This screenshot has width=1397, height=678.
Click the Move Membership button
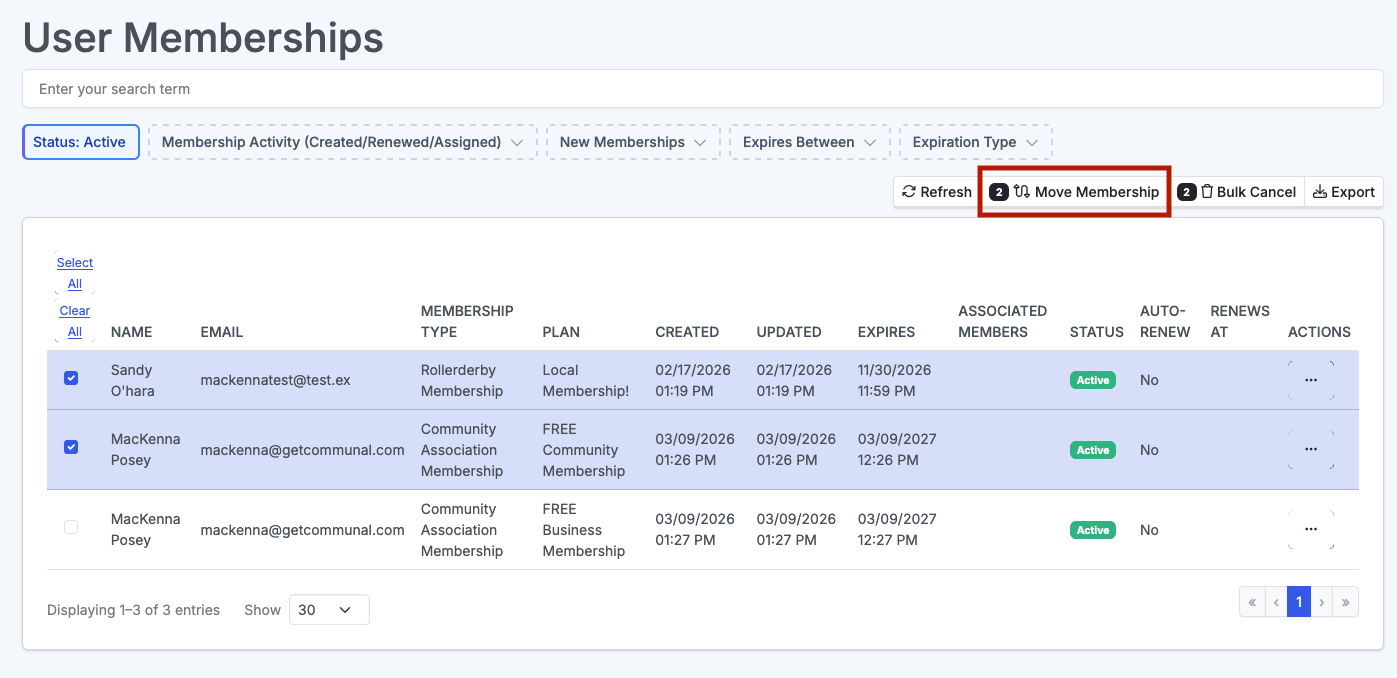coord(1074,192)
